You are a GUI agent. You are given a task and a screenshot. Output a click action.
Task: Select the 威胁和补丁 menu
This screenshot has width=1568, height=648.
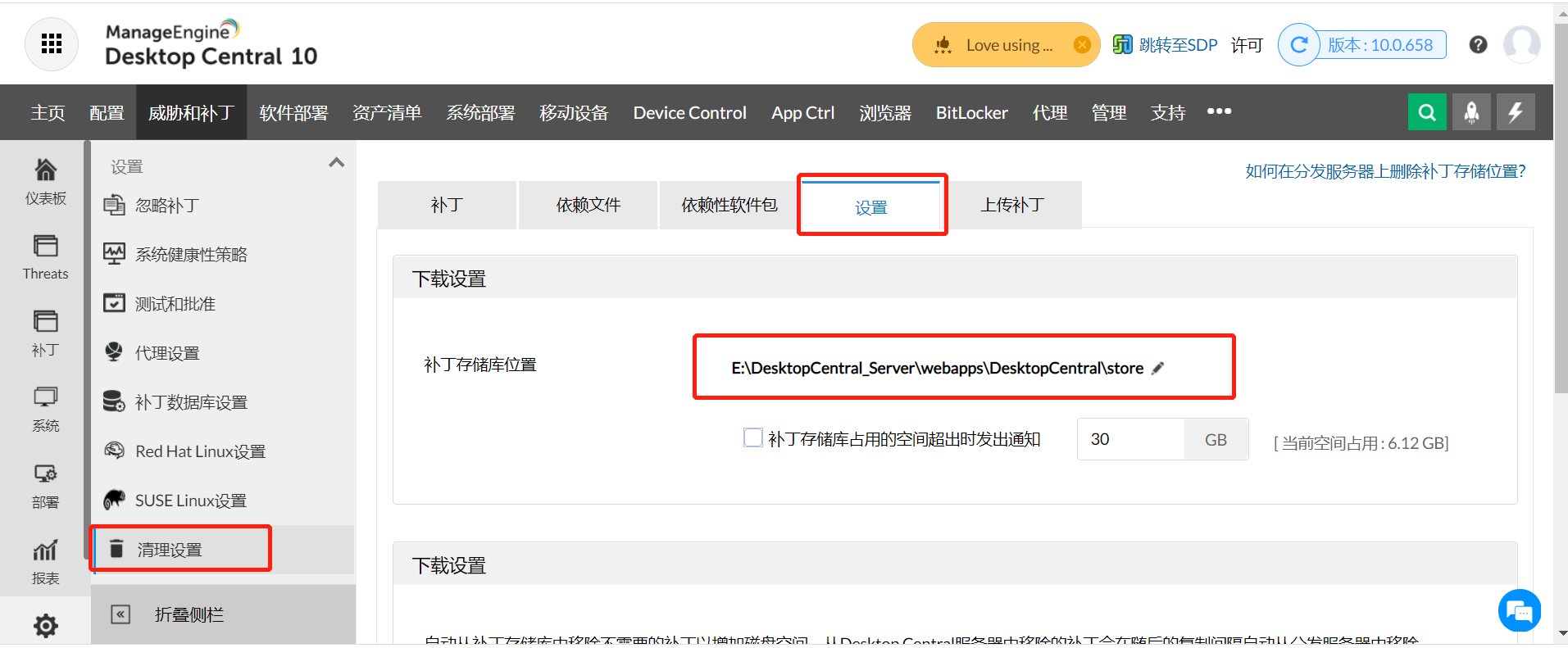191,112
